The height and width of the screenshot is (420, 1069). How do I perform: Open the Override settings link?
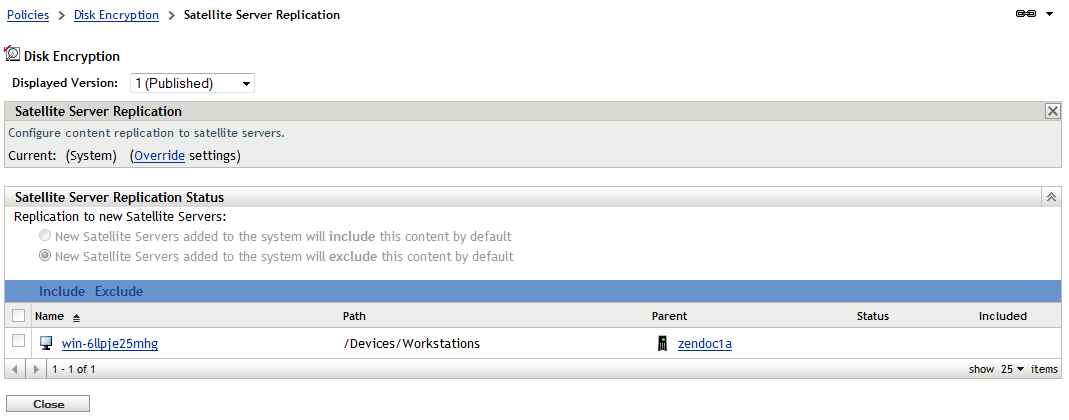pos(158,156)
